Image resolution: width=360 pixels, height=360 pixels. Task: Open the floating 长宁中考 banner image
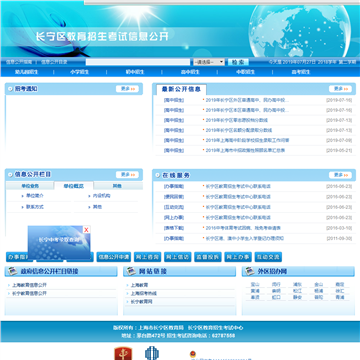click(x=59, y=242)
